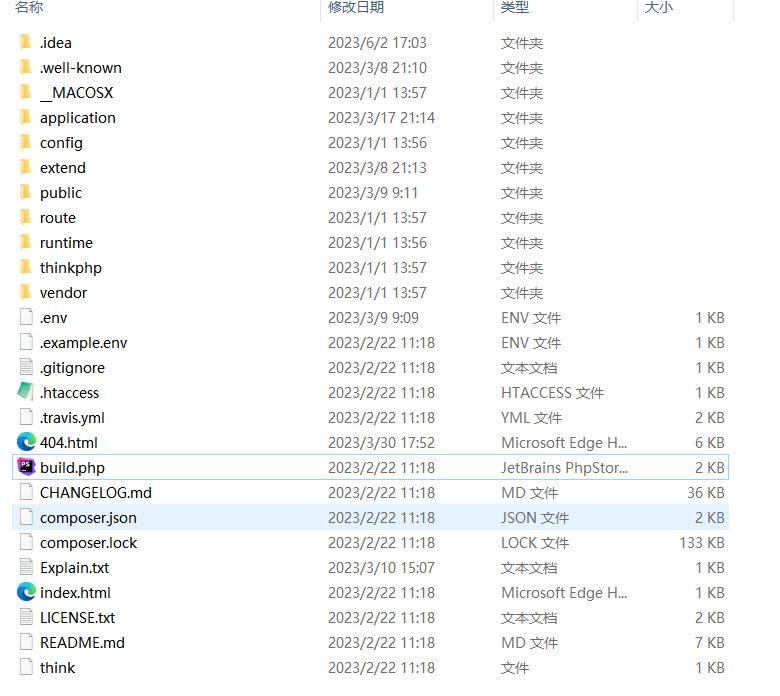
Task: Select the index.html file name
Action: click(75, 593)
